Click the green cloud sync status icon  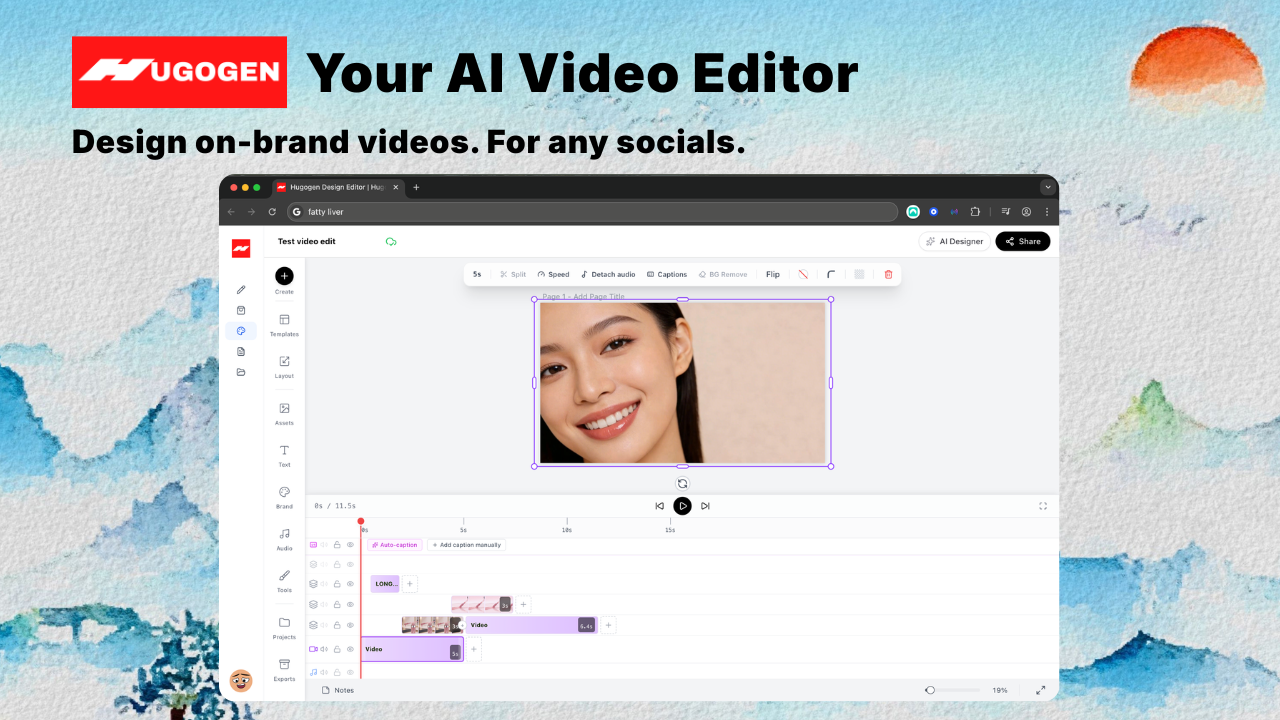[391, 242]
